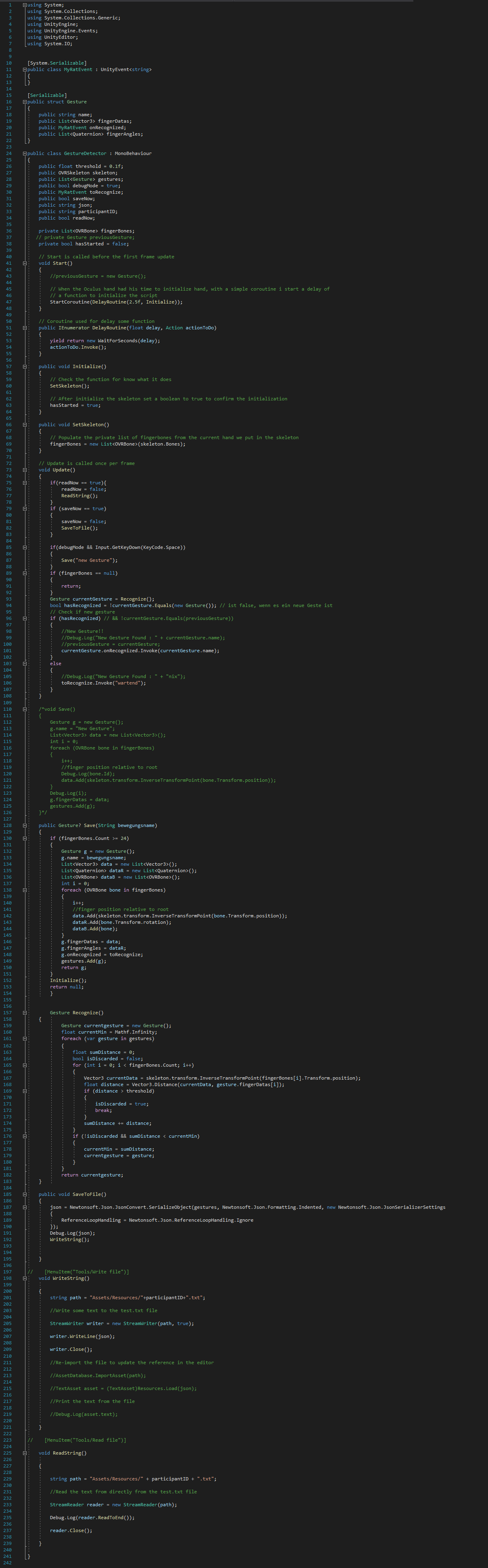Screen dimensions: 488x1568
Task: Collapse the Save(String bewegungsname) method
Action: pyautogui.click(x=25, y=825)
